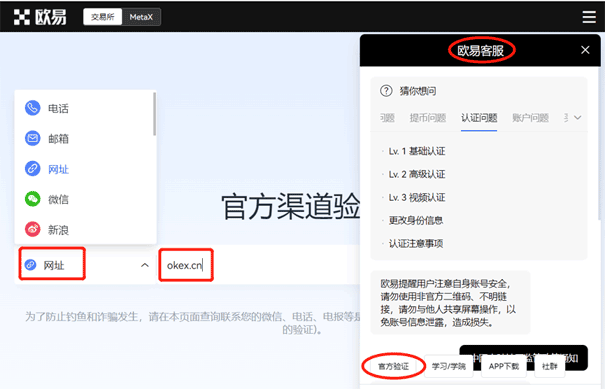Collapse the 网址 channel type dropdown

[x=86, y=265]
